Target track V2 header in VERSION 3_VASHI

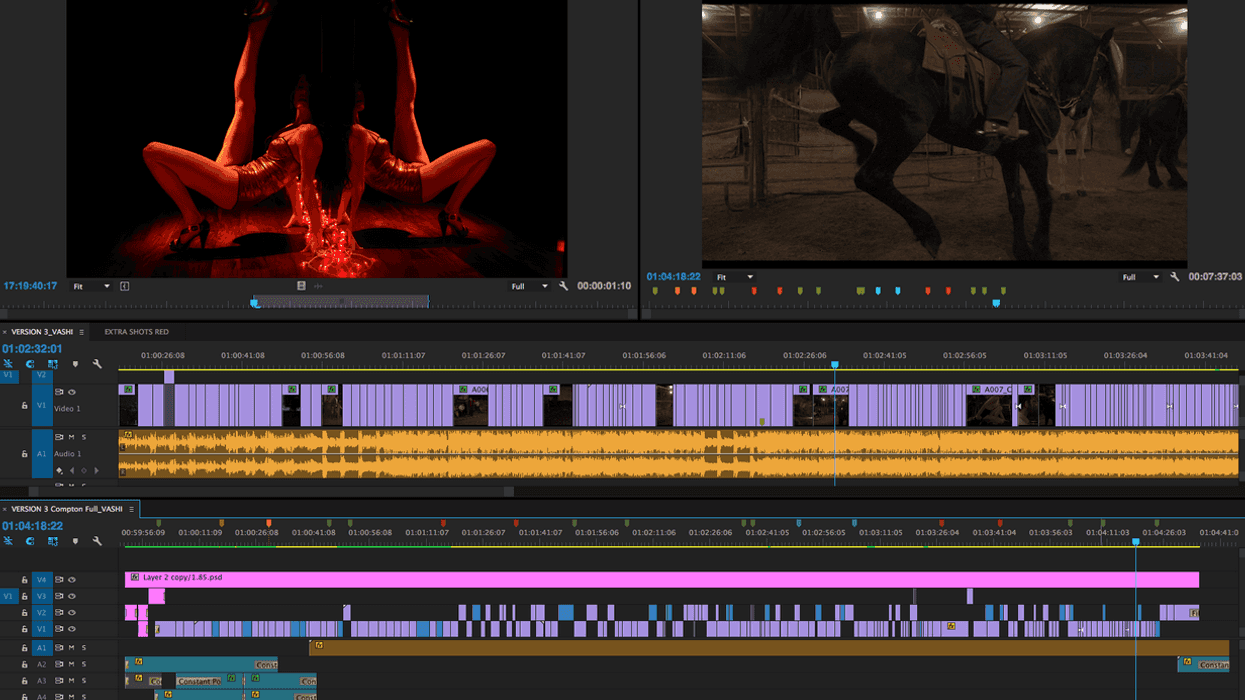point(41,375)
